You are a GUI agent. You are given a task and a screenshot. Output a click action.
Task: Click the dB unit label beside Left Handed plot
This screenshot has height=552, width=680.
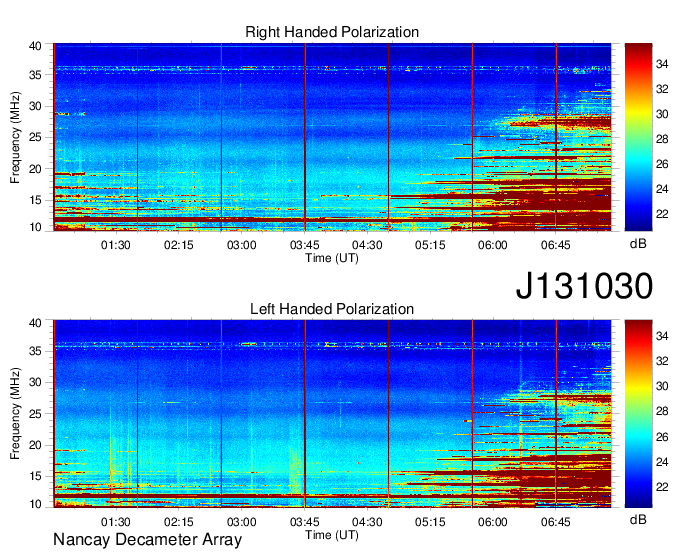click(x=638, y=519)
